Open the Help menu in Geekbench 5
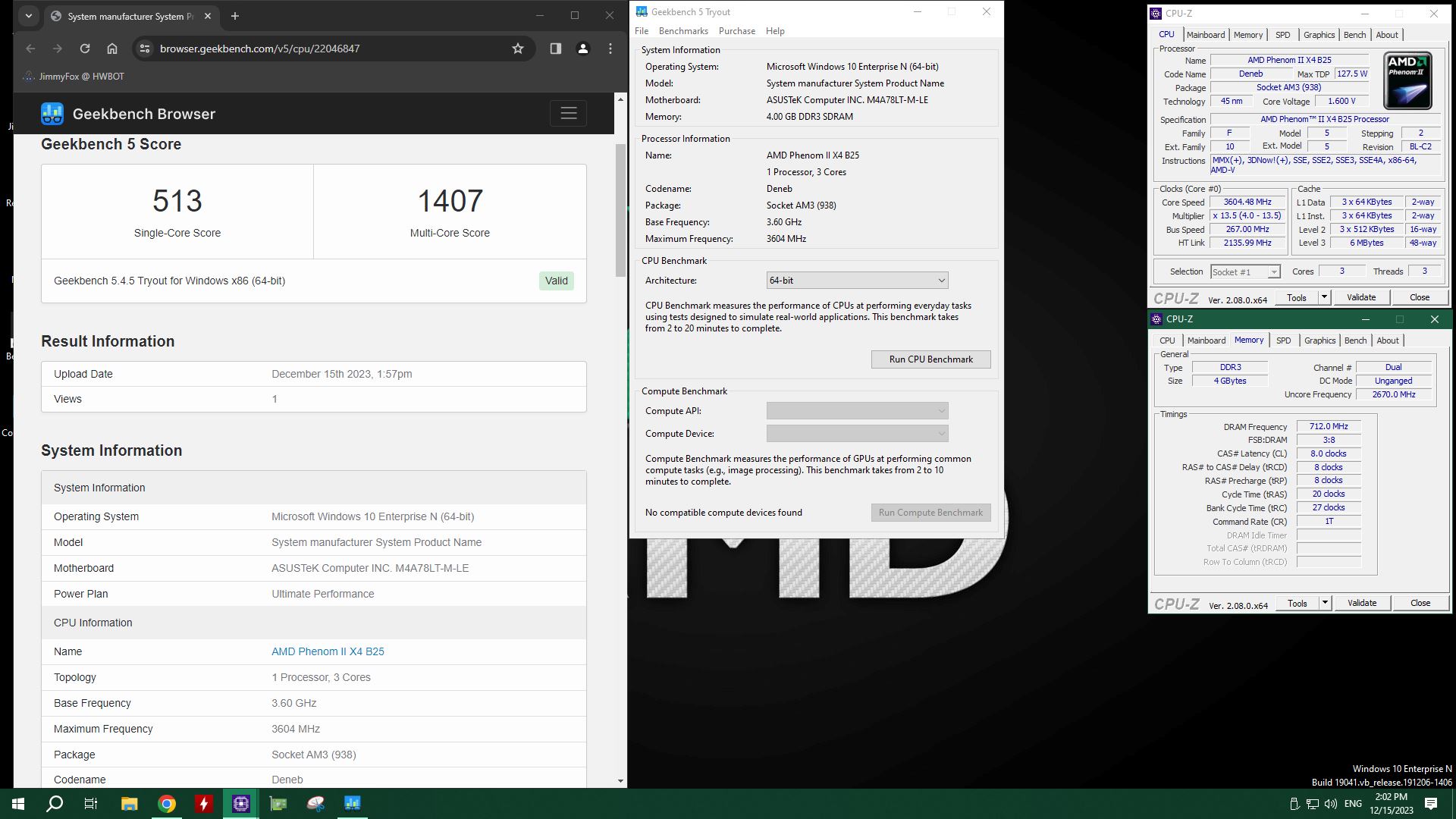The image size is (1456, 819). pos(775,31)
